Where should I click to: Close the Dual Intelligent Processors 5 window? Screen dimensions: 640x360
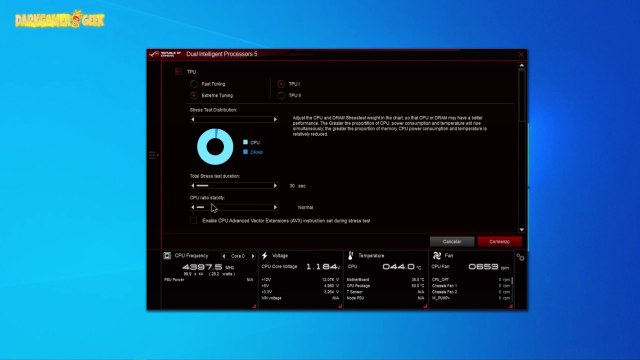point(521,54)
